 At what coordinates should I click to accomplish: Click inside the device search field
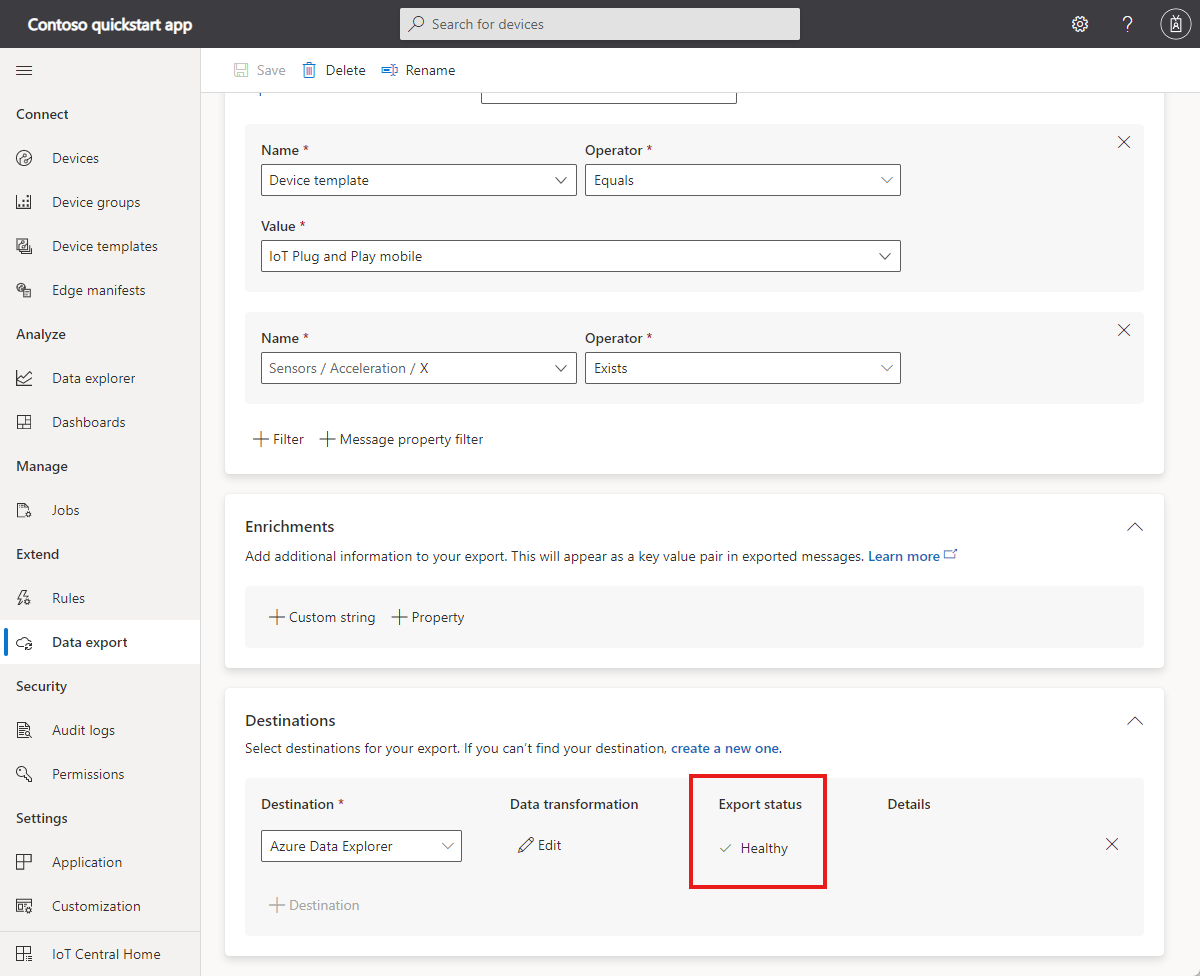click(600, 24)
